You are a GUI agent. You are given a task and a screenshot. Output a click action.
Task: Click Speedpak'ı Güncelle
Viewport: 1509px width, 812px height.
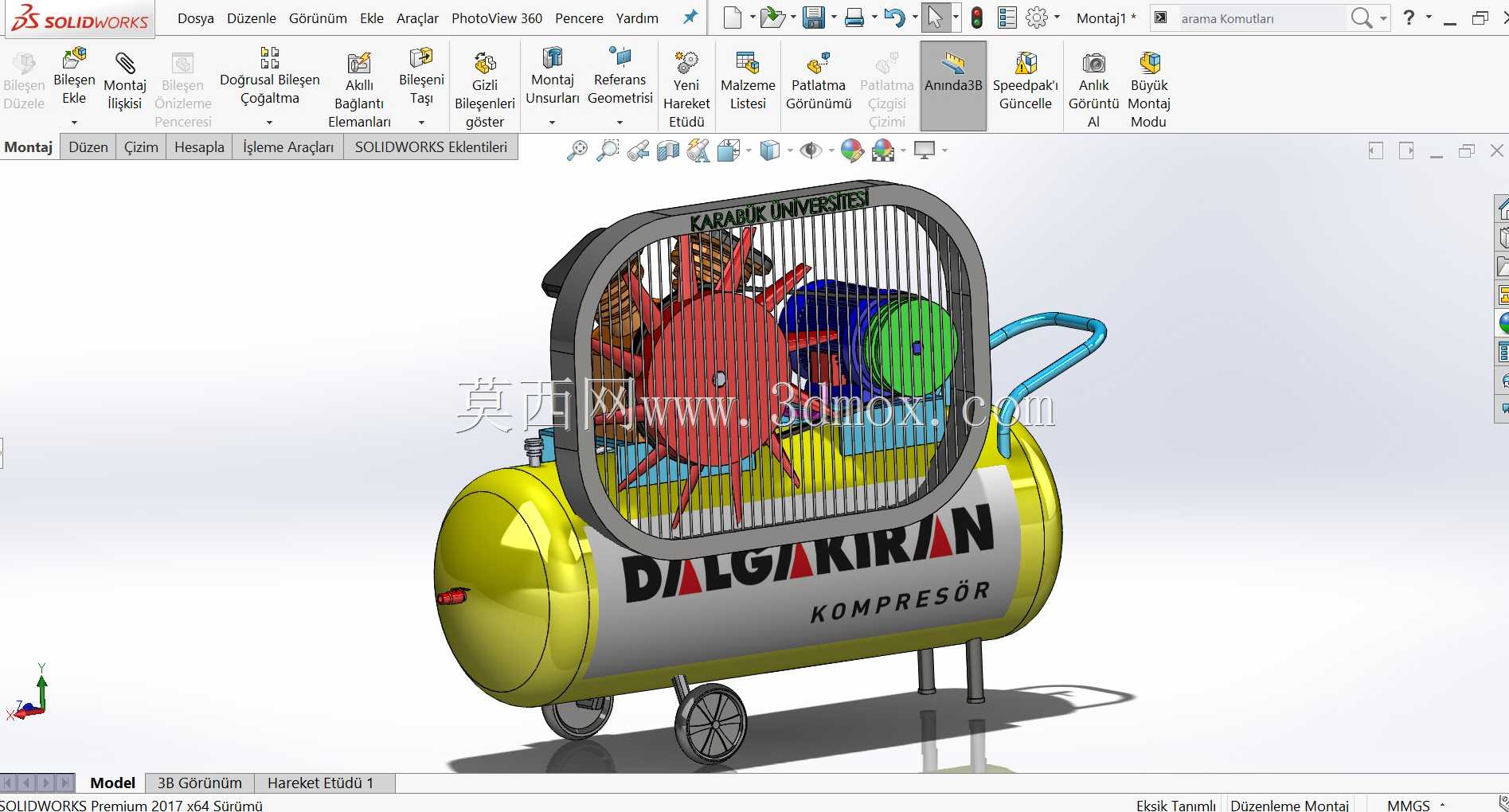[1026, 82]
